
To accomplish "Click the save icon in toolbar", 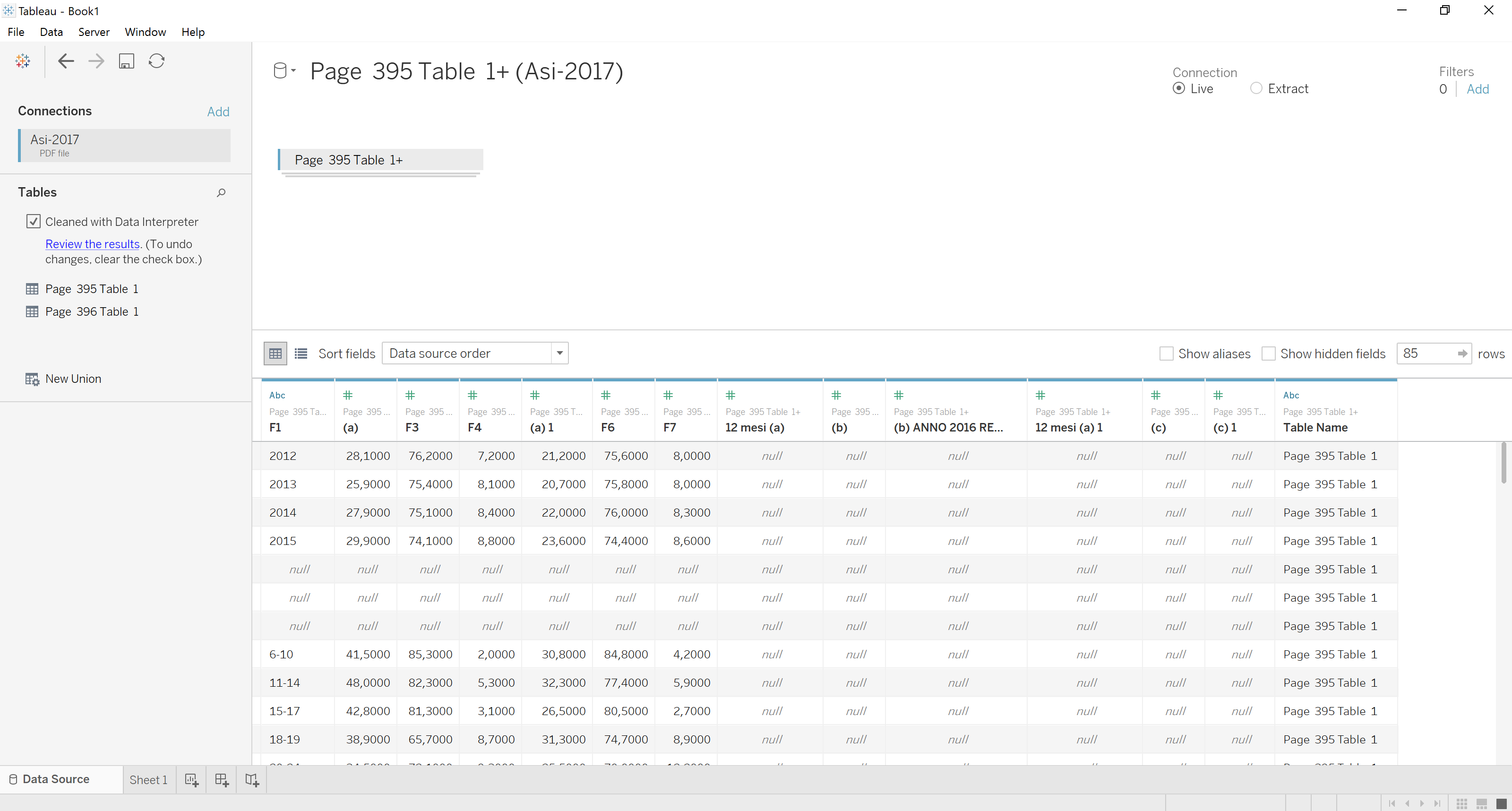I will tap(126, 61).
